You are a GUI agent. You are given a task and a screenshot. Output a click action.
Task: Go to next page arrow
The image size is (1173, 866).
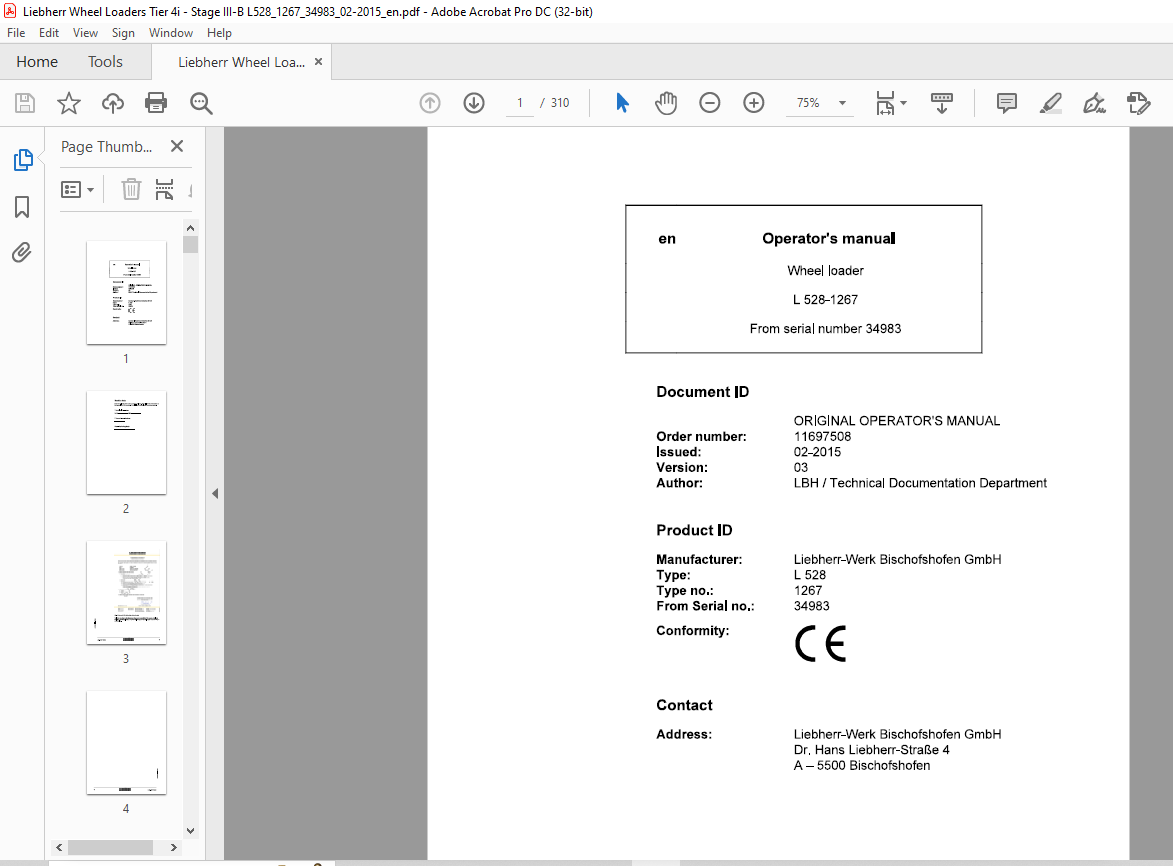click(x=474, y=103)
